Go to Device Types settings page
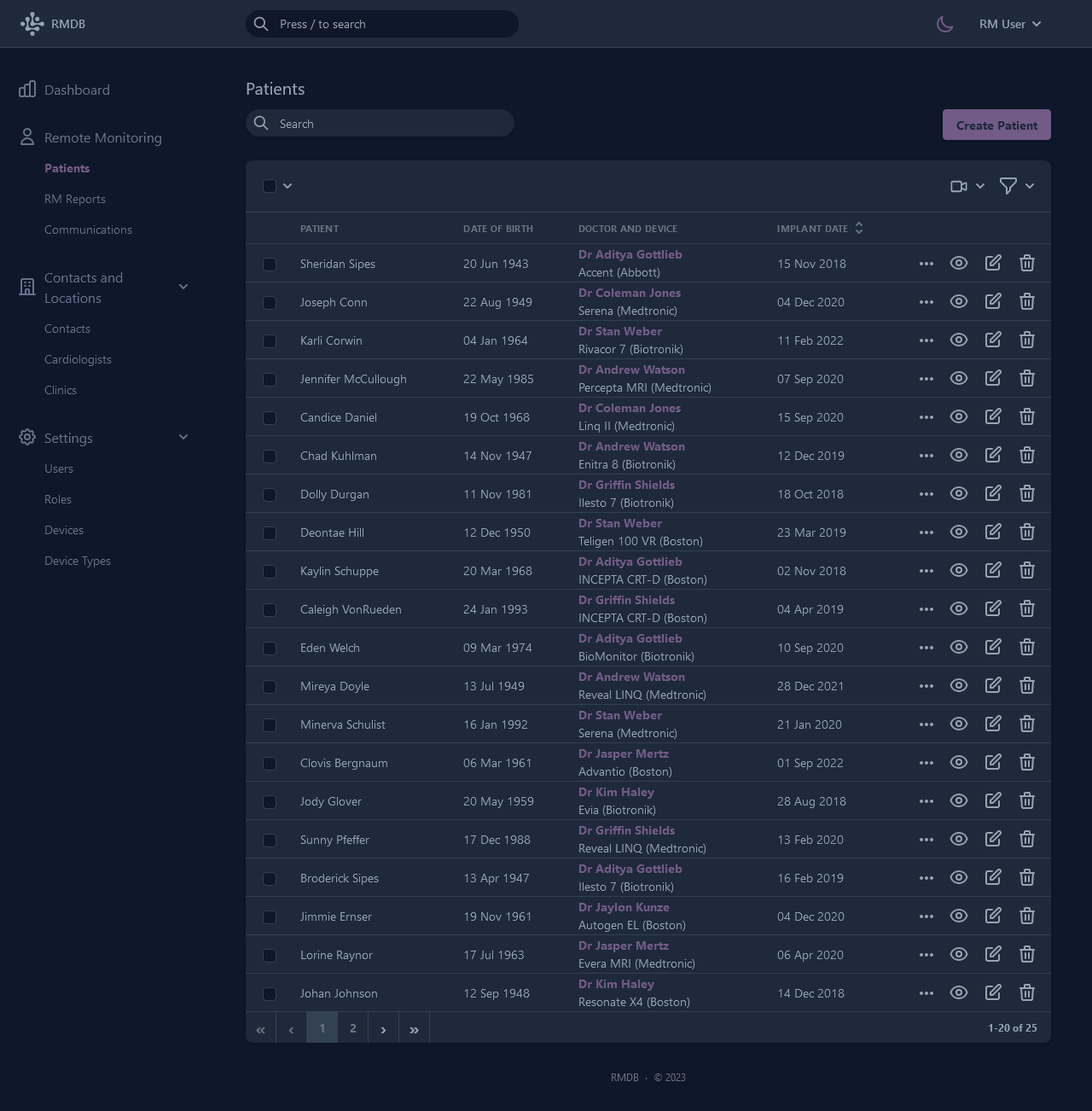Viewport: 1092px width, 1111px height. 78,561
